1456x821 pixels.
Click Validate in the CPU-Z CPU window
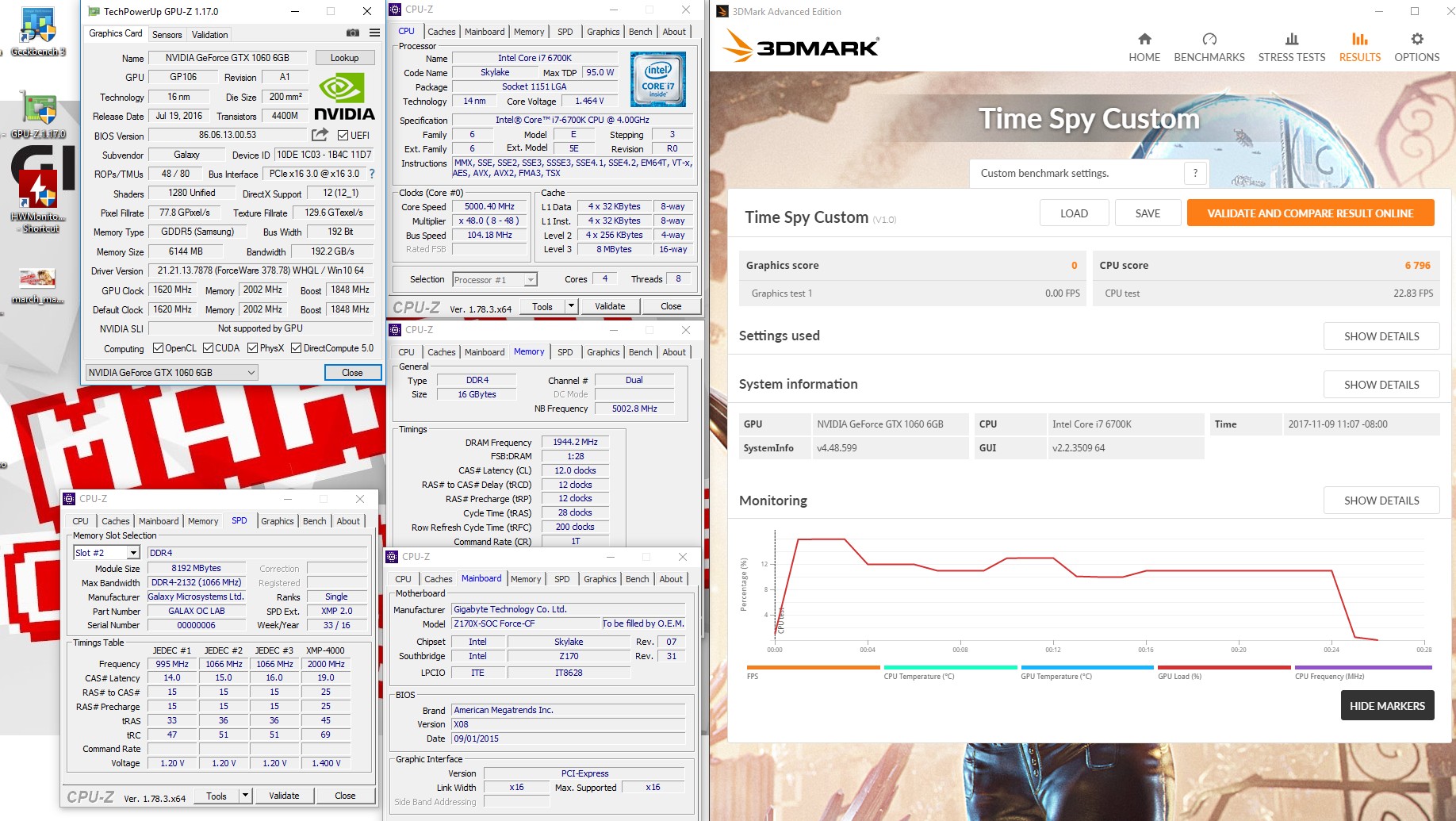(610, 306)
